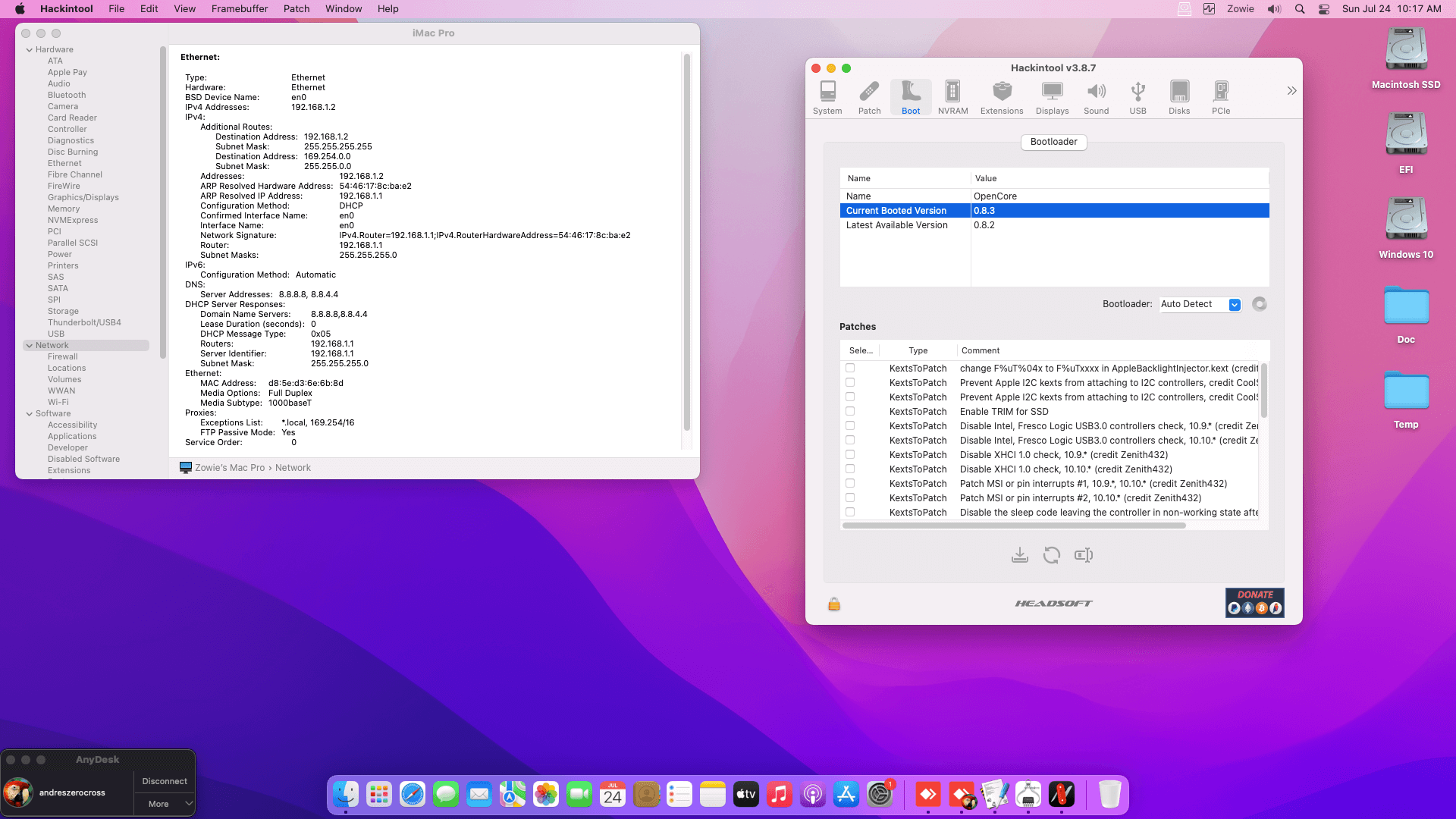Check the AppleBacklightInjector patch checkbox

click(850, 368)
